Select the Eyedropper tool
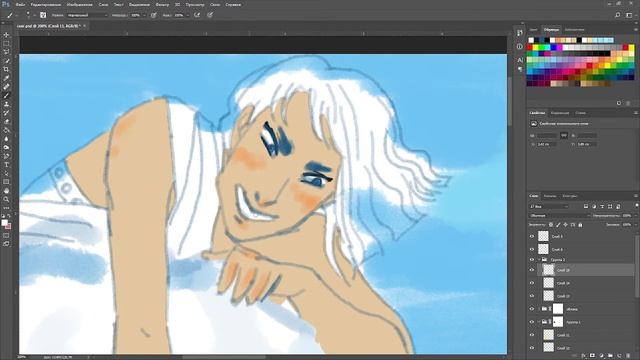Image resolution: width=640 pixels, height=360 pixels. coord(6,78)
